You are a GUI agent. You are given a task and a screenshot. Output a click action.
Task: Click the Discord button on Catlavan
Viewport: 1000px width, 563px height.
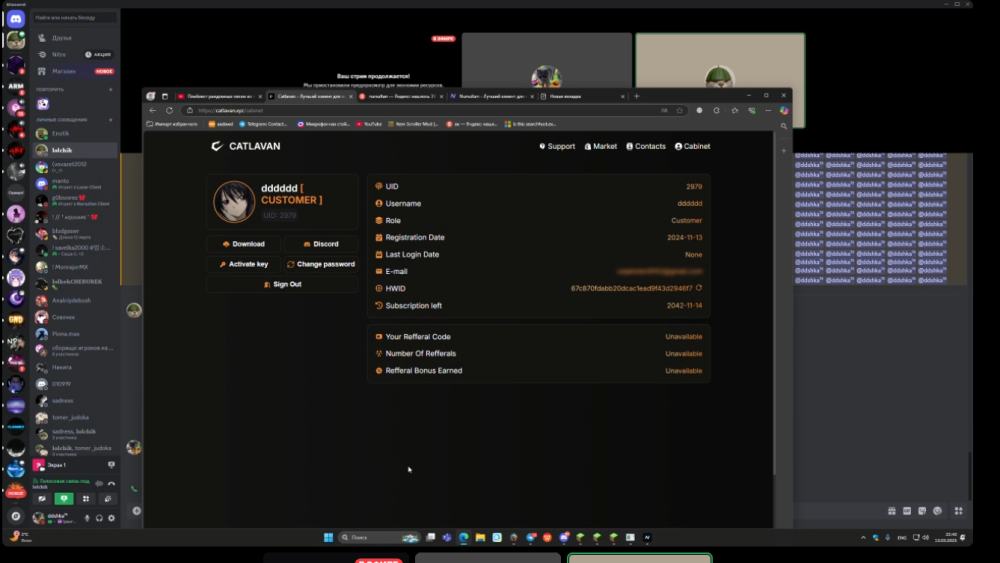[x=321, y=244]
